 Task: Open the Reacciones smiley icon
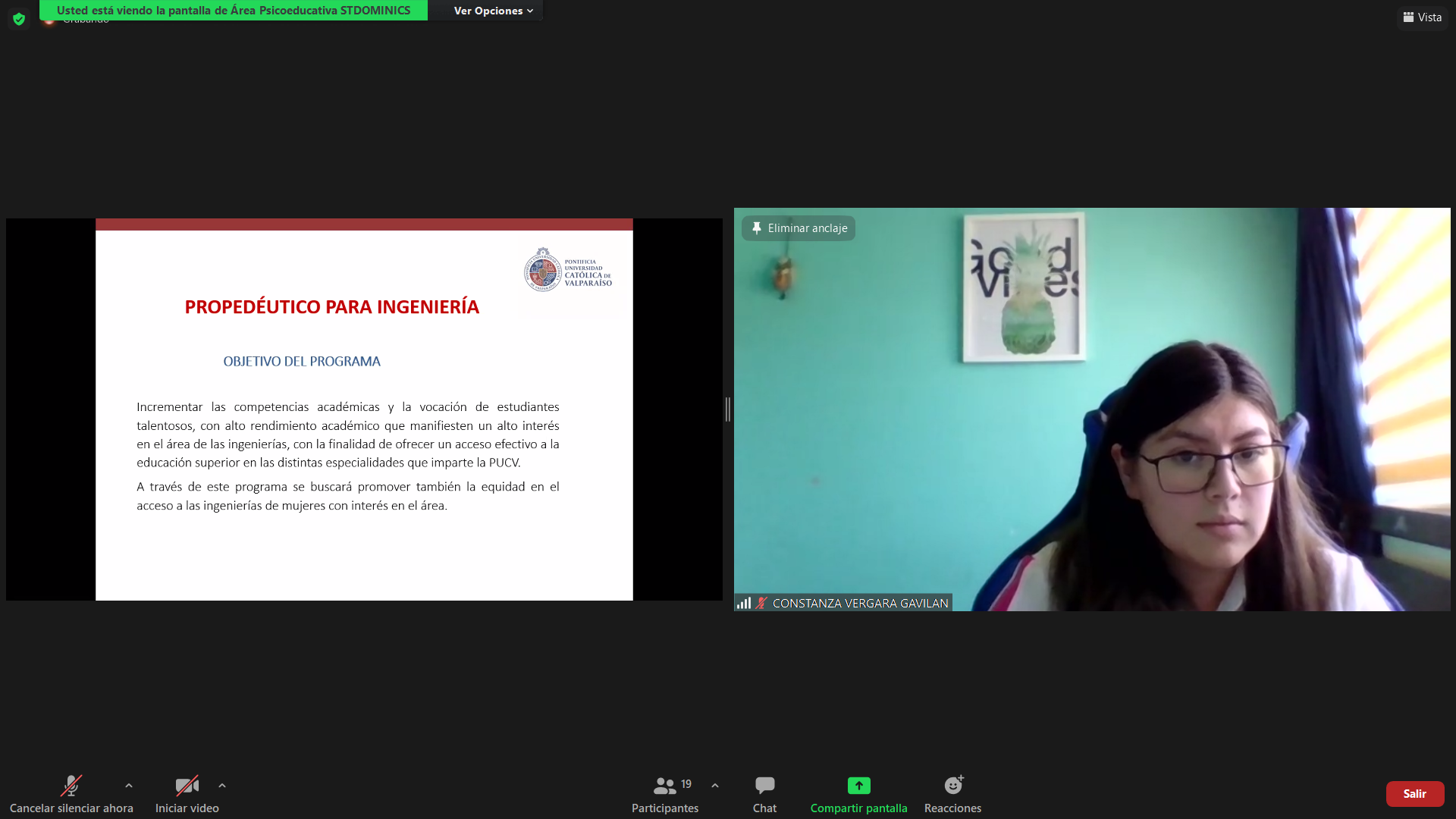pos(952,786)
